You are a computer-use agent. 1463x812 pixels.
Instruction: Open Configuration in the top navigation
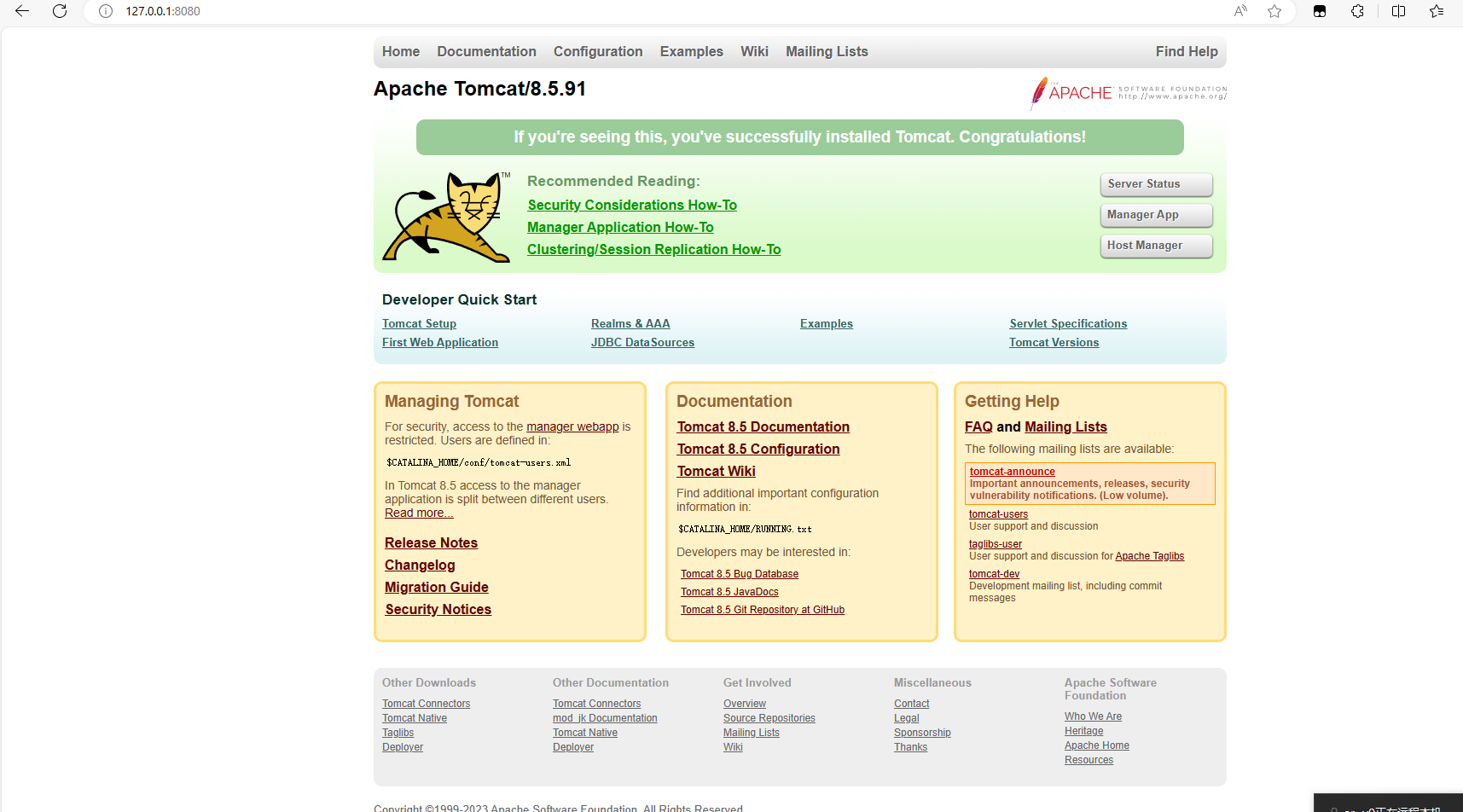[x=598, y=51]
